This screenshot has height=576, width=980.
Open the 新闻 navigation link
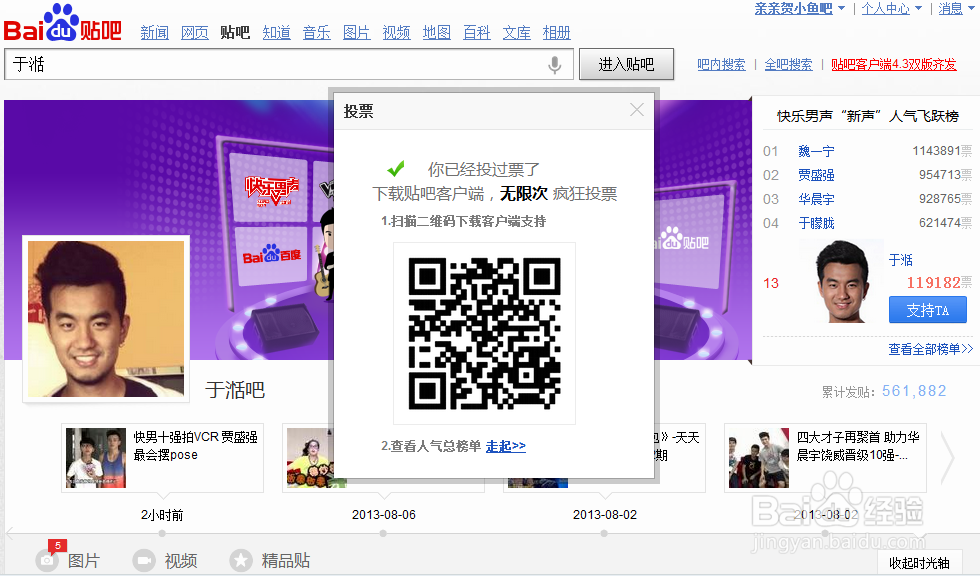[154, 32]
